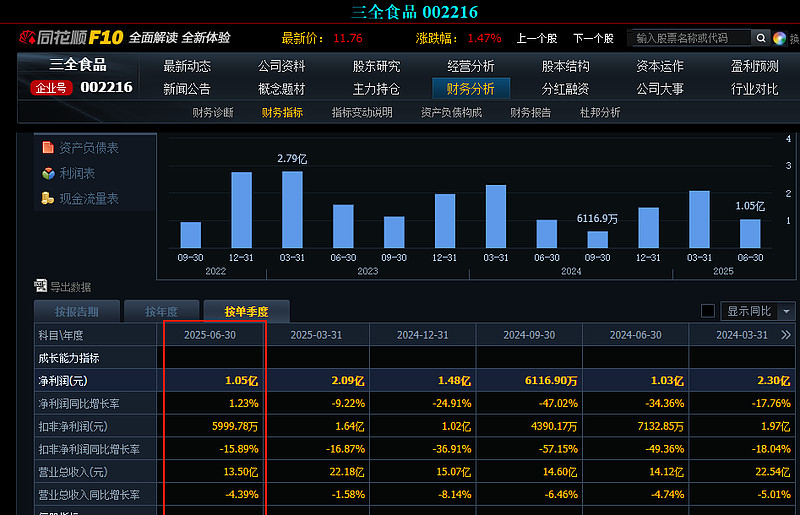The image size is (800, 515).
Task: Open 分红融资 menu item
Action: click(x=565, y=89)
